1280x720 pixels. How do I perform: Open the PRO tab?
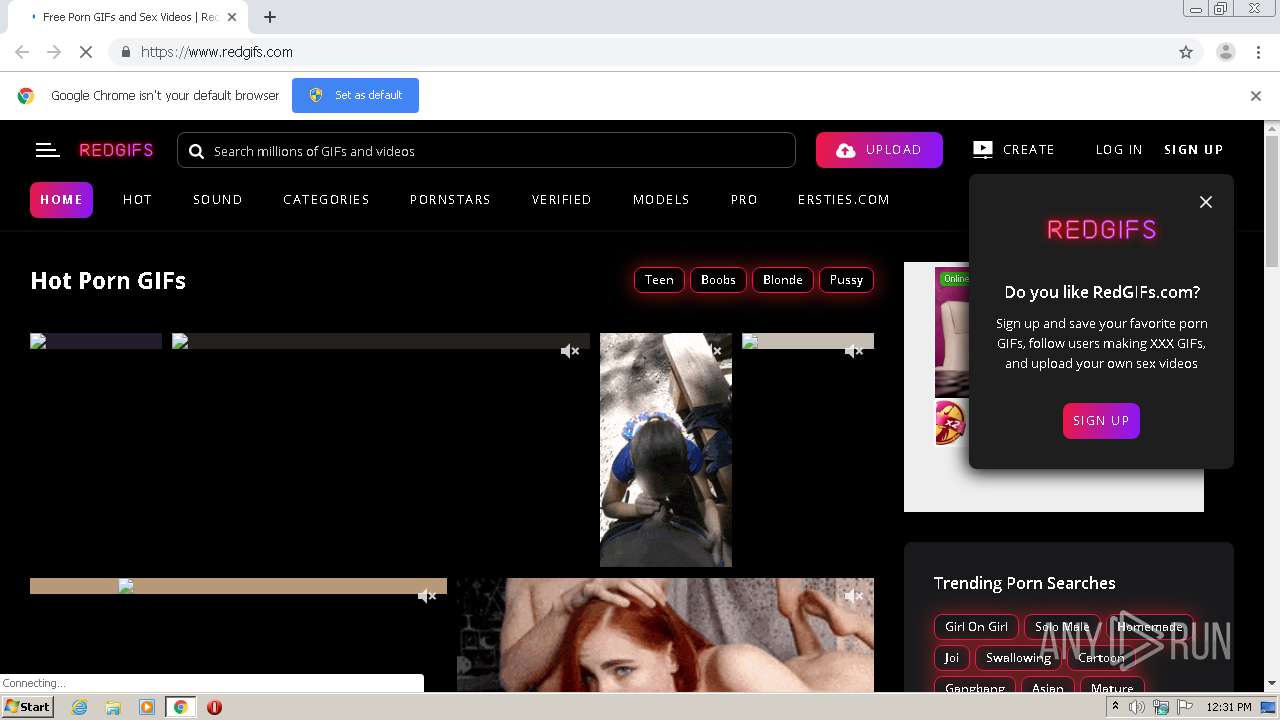(744, 200)
